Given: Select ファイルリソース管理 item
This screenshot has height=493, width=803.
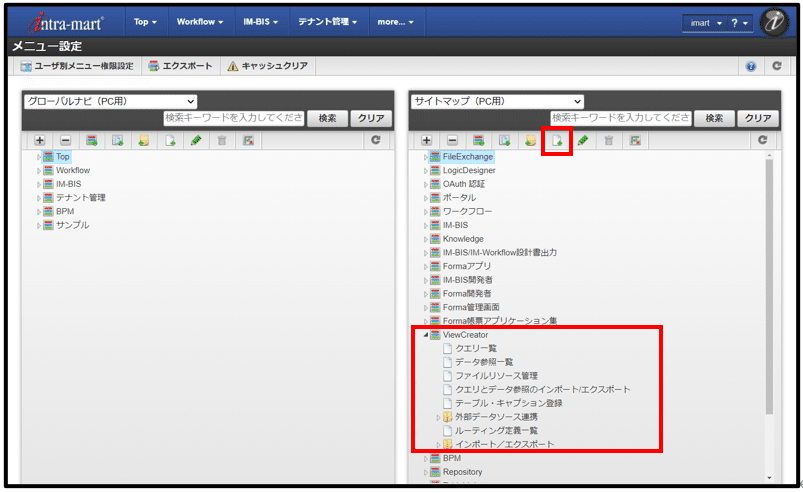Looking at the screenshot, I should point(496,376).
